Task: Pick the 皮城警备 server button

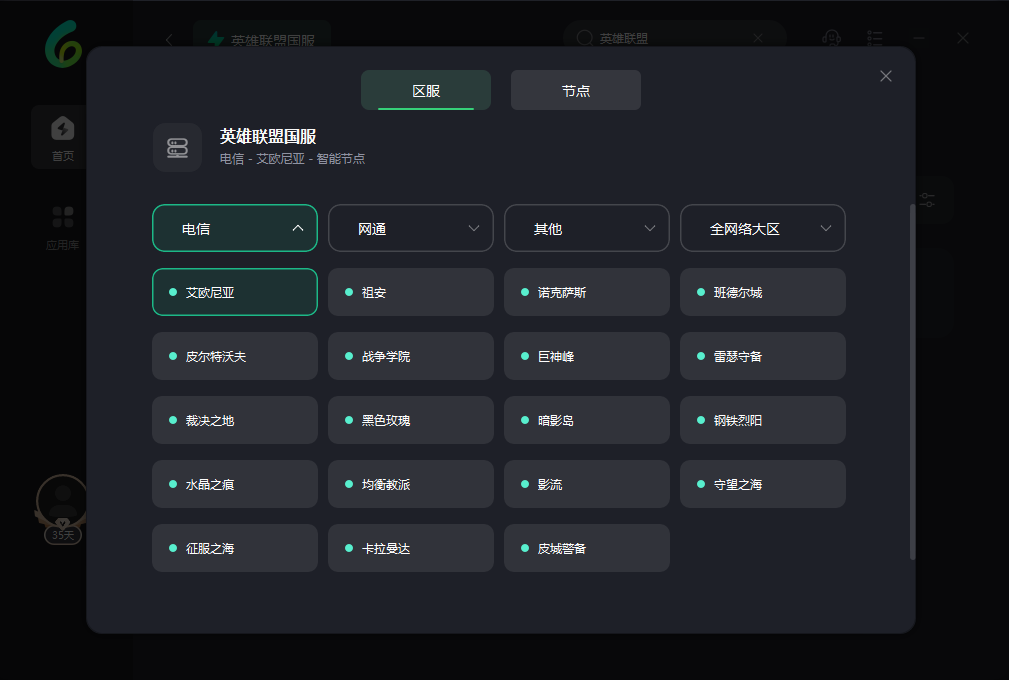Action: pyautogui.click(x=587, y=548)
